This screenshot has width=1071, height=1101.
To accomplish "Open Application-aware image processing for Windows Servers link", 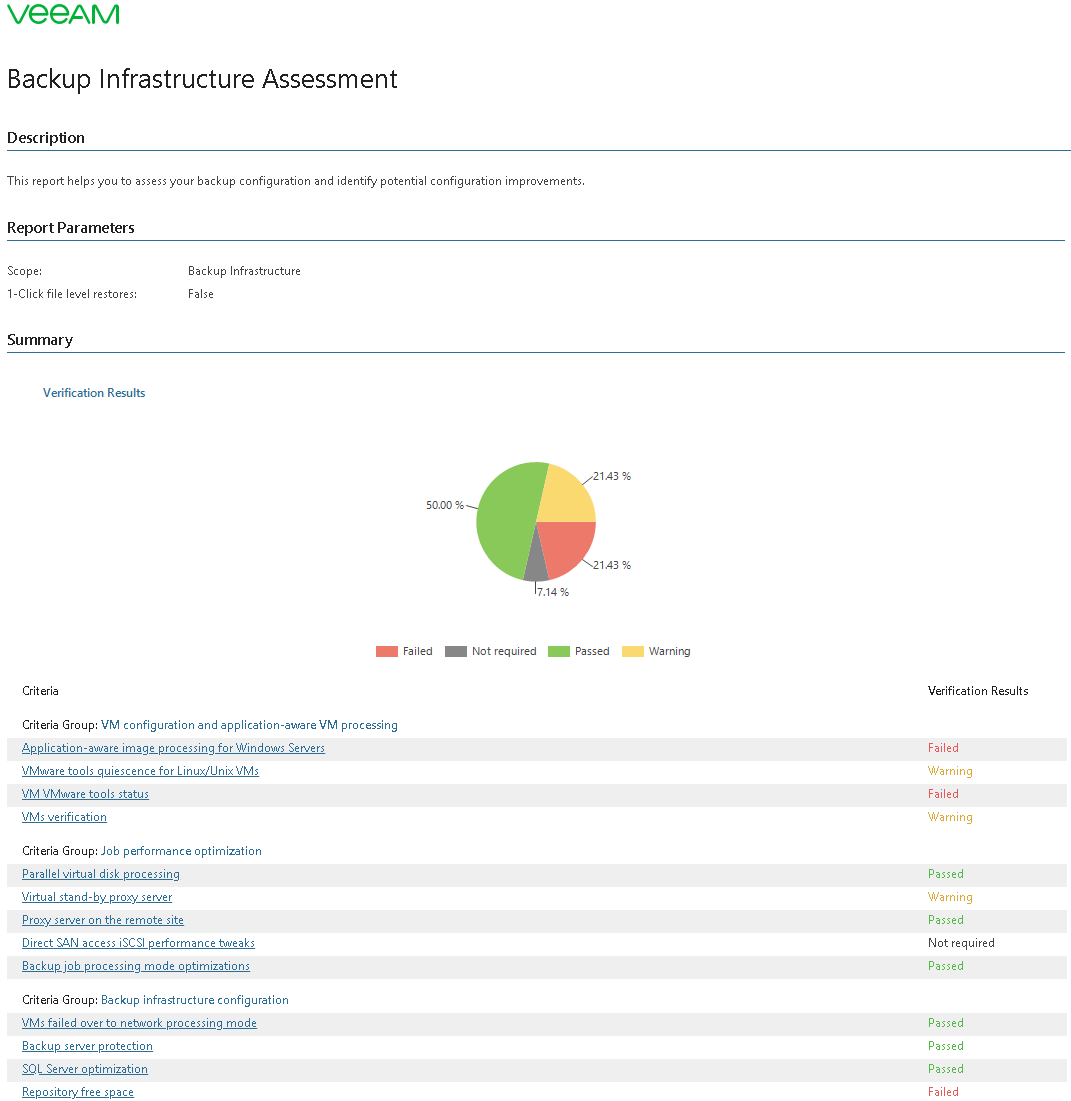I will (x=173, y=749).
